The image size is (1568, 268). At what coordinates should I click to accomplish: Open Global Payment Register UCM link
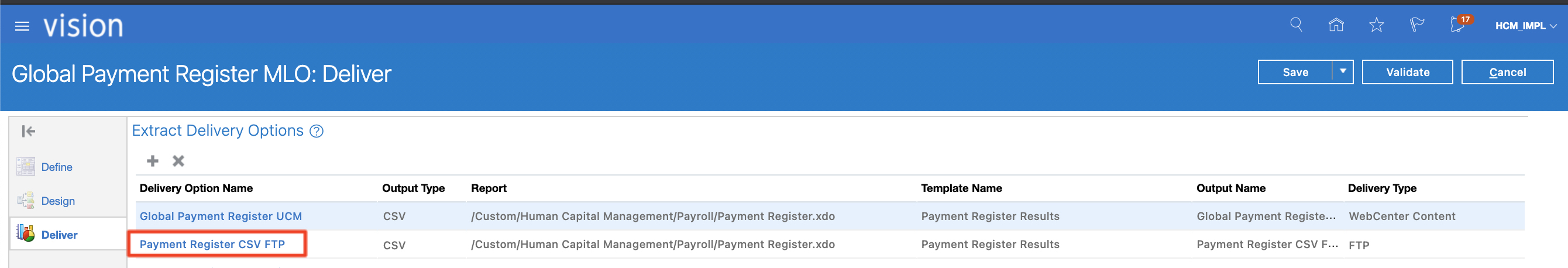tap(221, 217)
